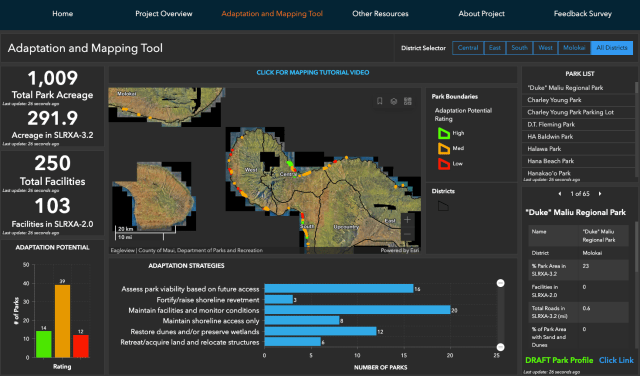Filter by West district
Image resolution: width=640 pixels, height=376 pixels.
(545, 48)
